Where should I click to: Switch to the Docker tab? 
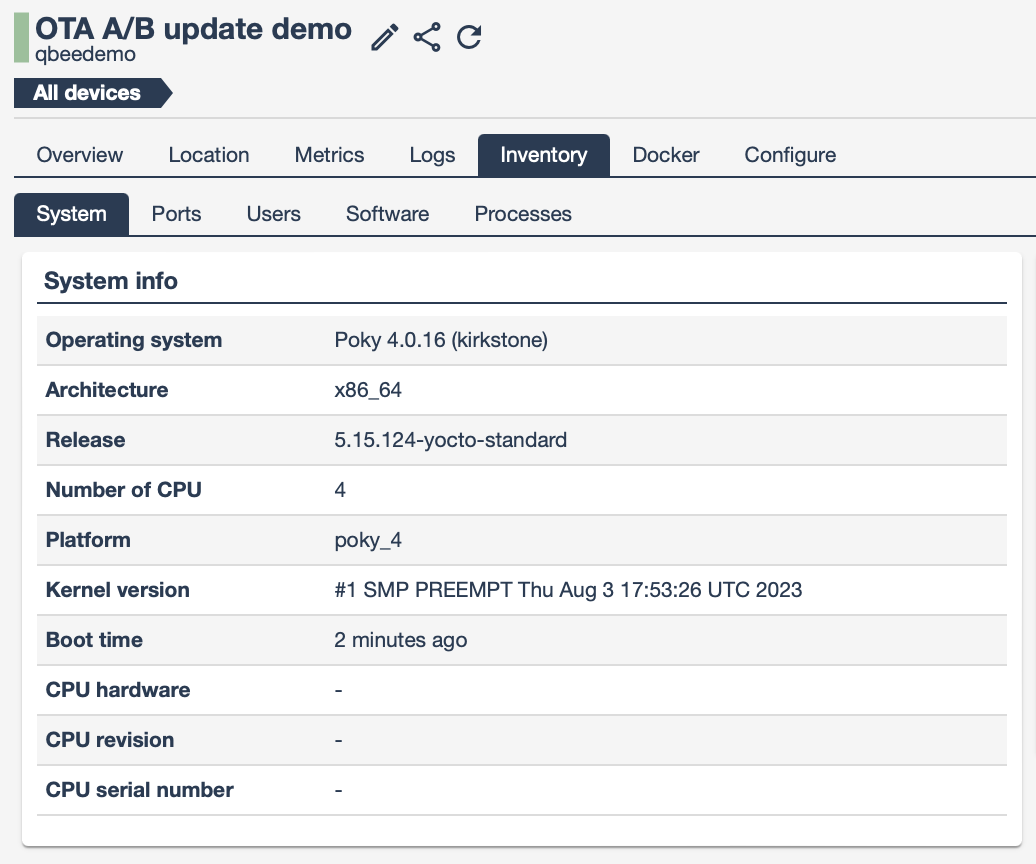click(665, 155)
